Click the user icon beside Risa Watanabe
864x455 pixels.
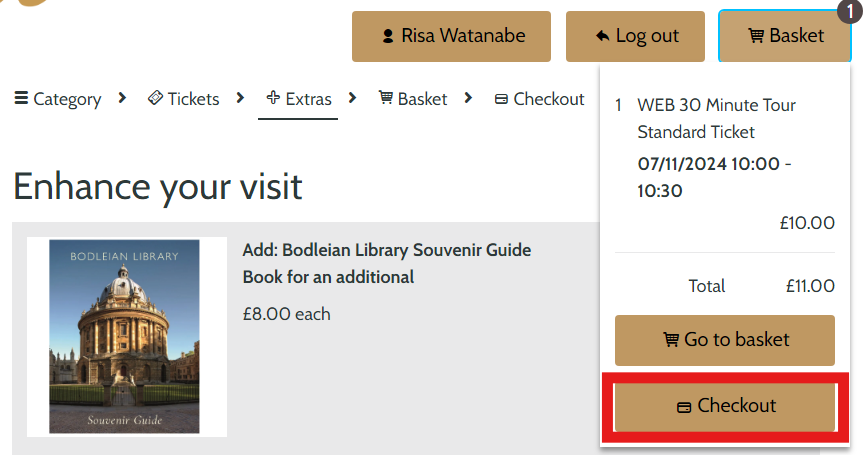tap(388, 36)
